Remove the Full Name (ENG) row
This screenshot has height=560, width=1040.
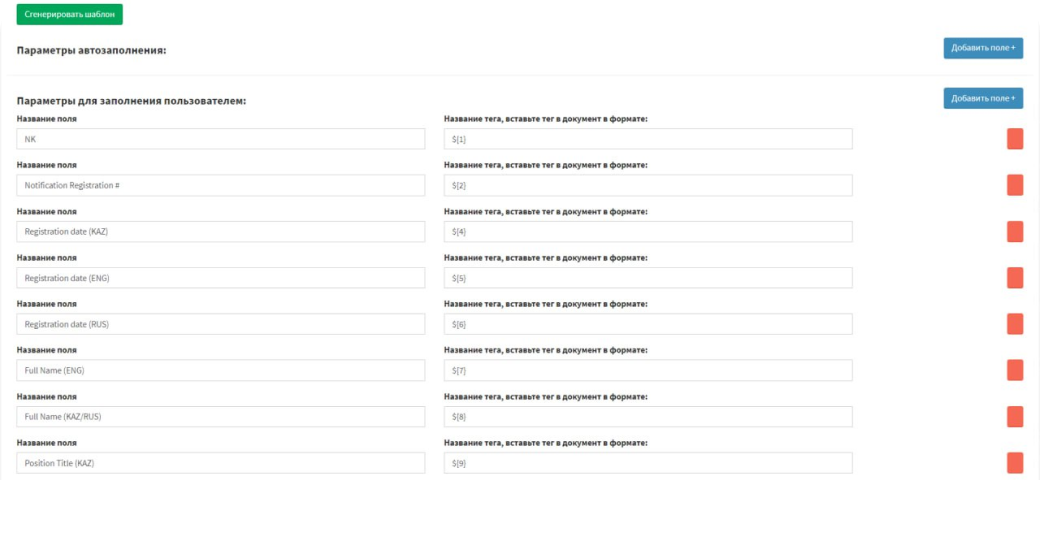1014,370
